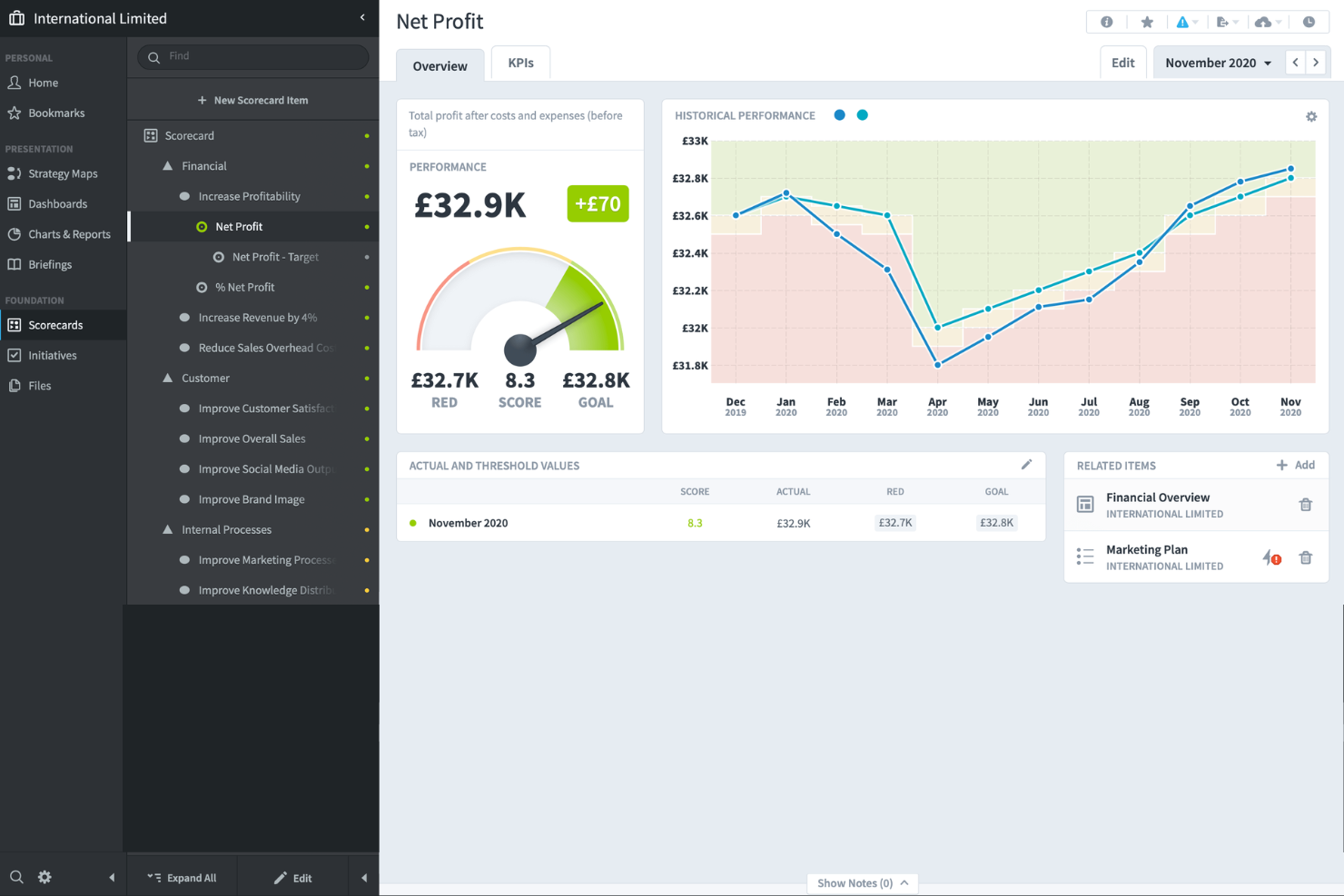Delete the Marketing Plan related item
1344x896 pixels.
(x=1306, y=556)
